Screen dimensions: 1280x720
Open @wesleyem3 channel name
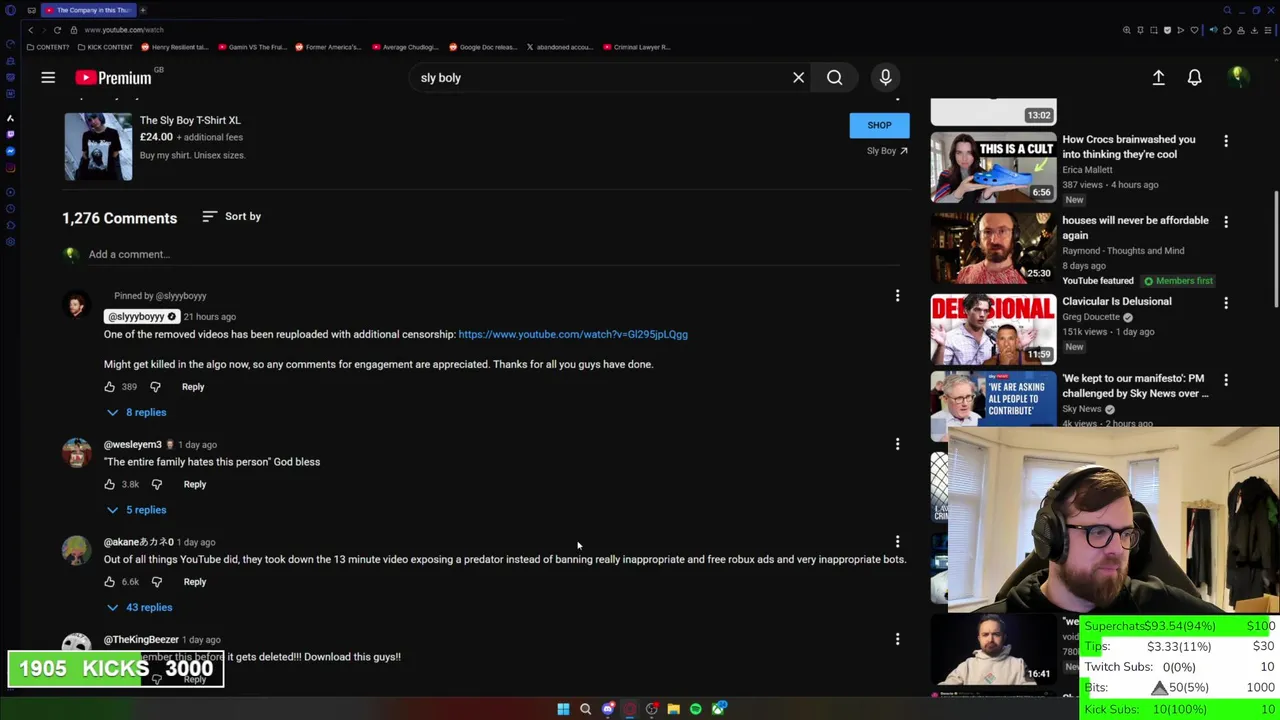pos(132,444)
